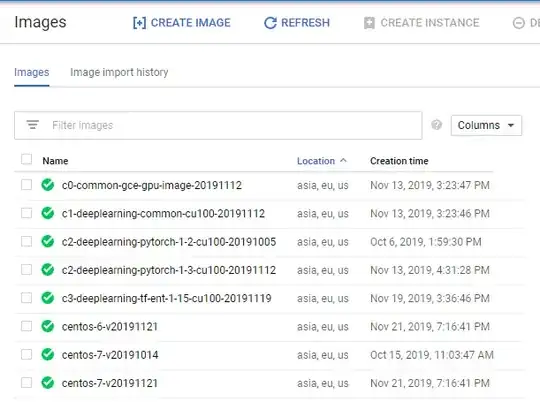Click creation time Oct 6, 2019, 1:59:30 PM
The width and height of the screenshot is (540, 402).
[x=426, y=242]
